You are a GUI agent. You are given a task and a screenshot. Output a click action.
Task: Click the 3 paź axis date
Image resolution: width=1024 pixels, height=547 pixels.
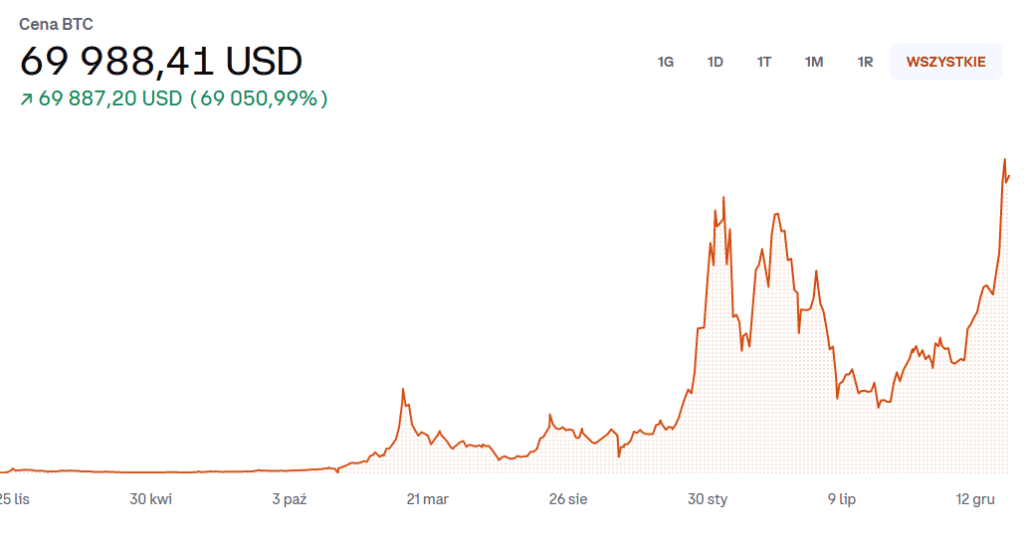pyautogui.click(x=290, y=499)
